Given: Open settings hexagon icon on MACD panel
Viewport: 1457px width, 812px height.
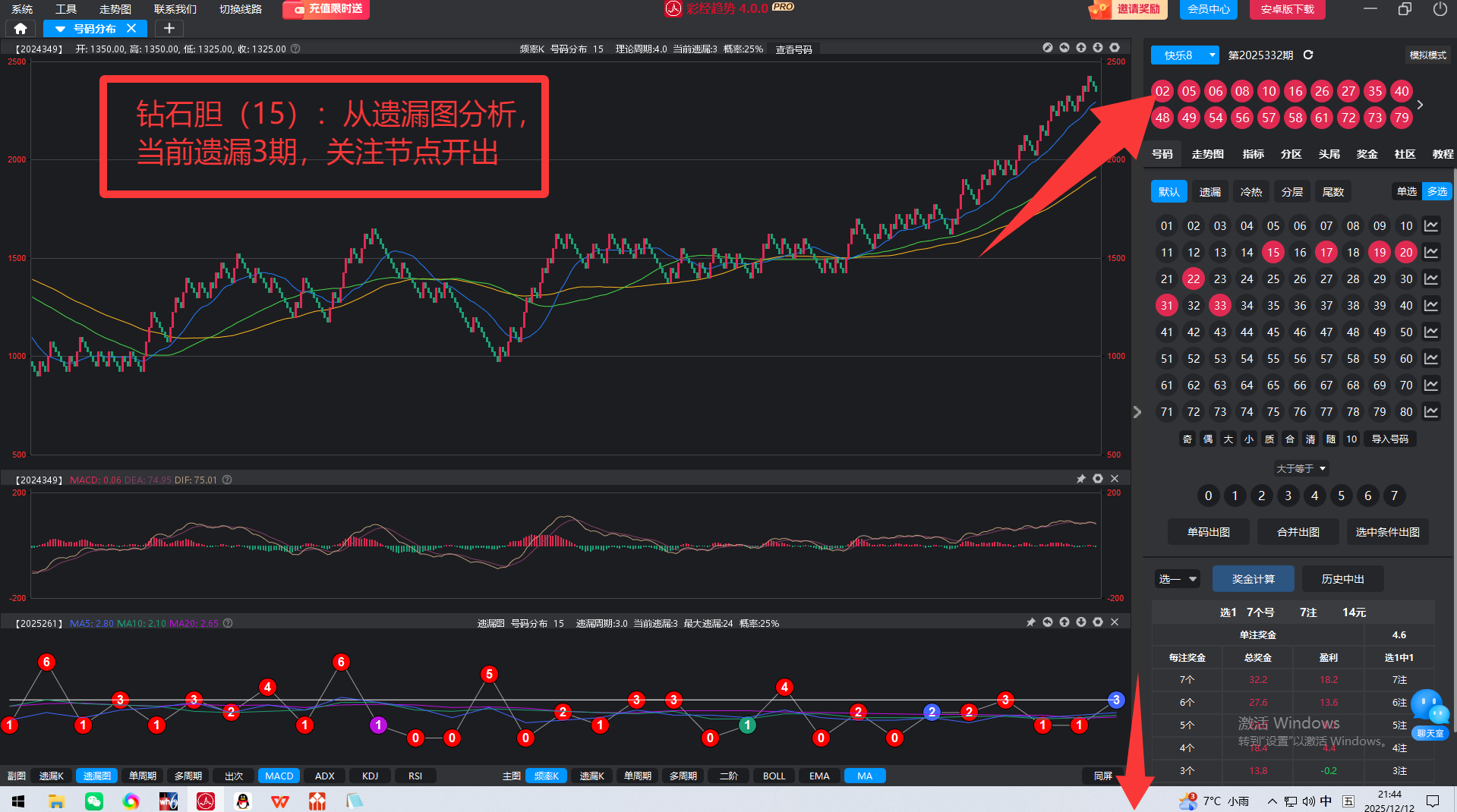Looking at the screenshot, I should (x=1097, y=479).
